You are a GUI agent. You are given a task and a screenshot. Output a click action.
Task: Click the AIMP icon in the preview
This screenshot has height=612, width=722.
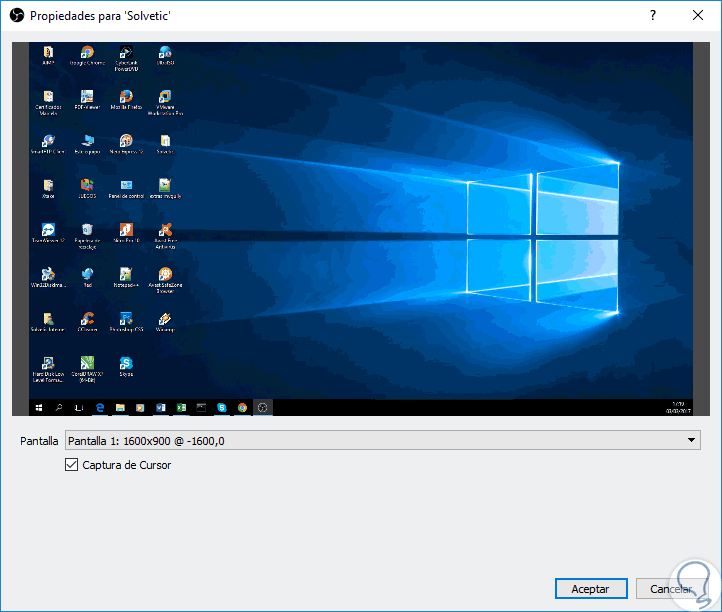pos(48,55)
